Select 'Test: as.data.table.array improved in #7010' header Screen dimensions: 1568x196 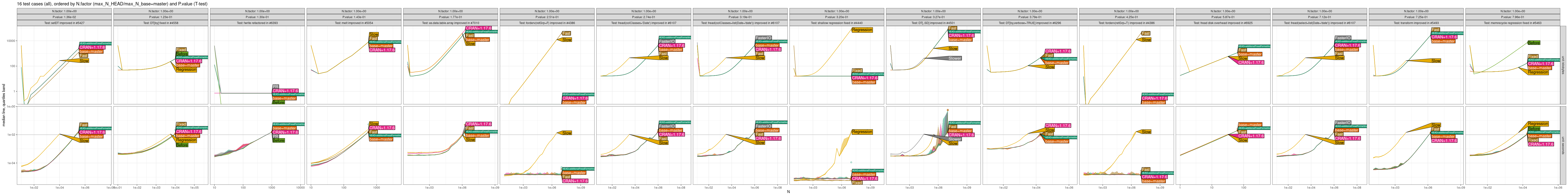tap(451, 23)
